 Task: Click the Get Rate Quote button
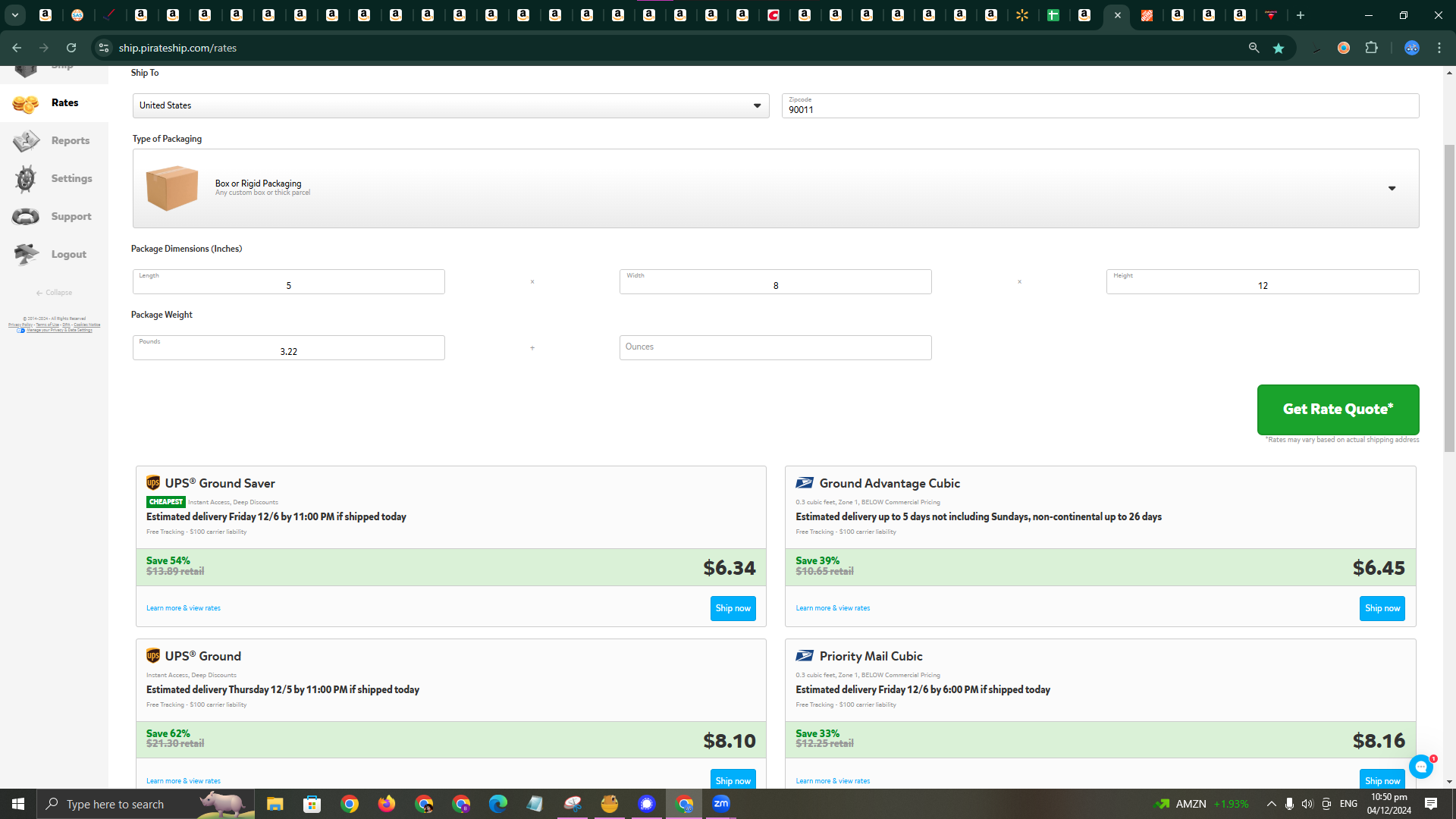(1338, 409)
